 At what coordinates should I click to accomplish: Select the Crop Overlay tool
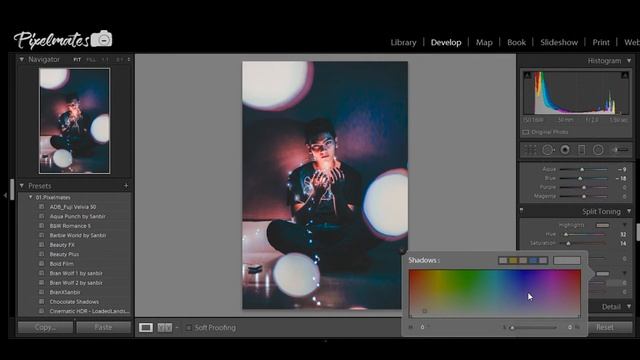(x=530, y=150)
